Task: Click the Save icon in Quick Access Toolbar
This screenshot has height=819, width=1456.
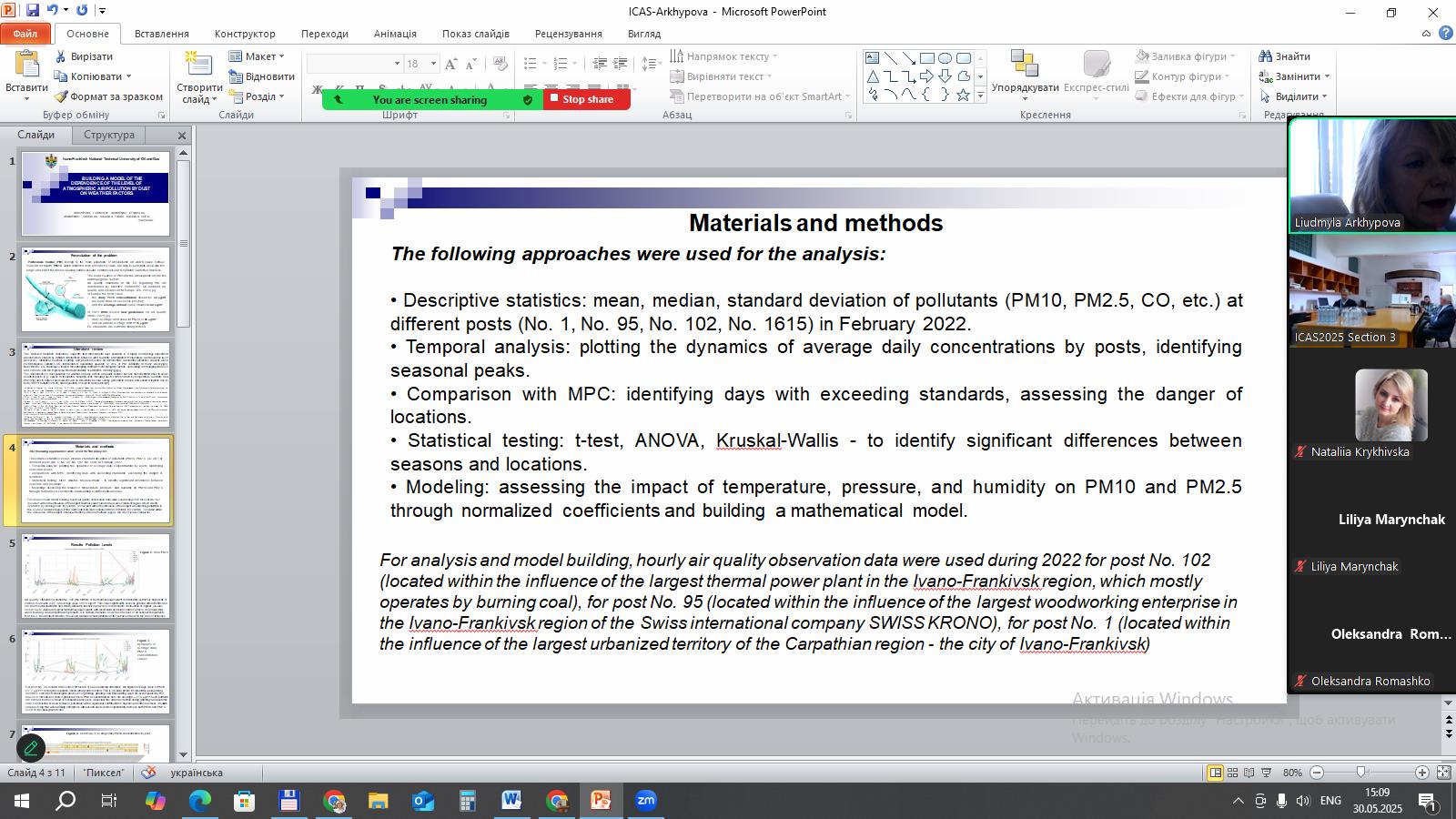Action: click(33, 11)
